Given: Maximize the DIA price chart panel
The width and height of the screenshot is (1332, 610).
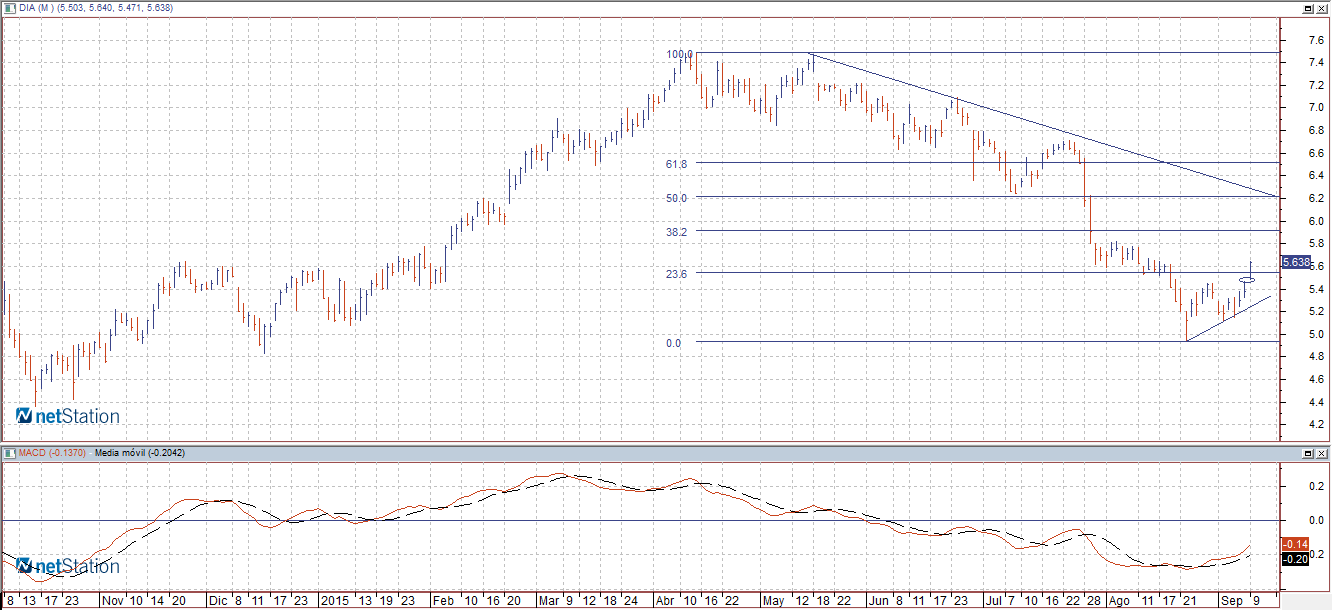Looking at the screenshot, I should pos(1307,7).
